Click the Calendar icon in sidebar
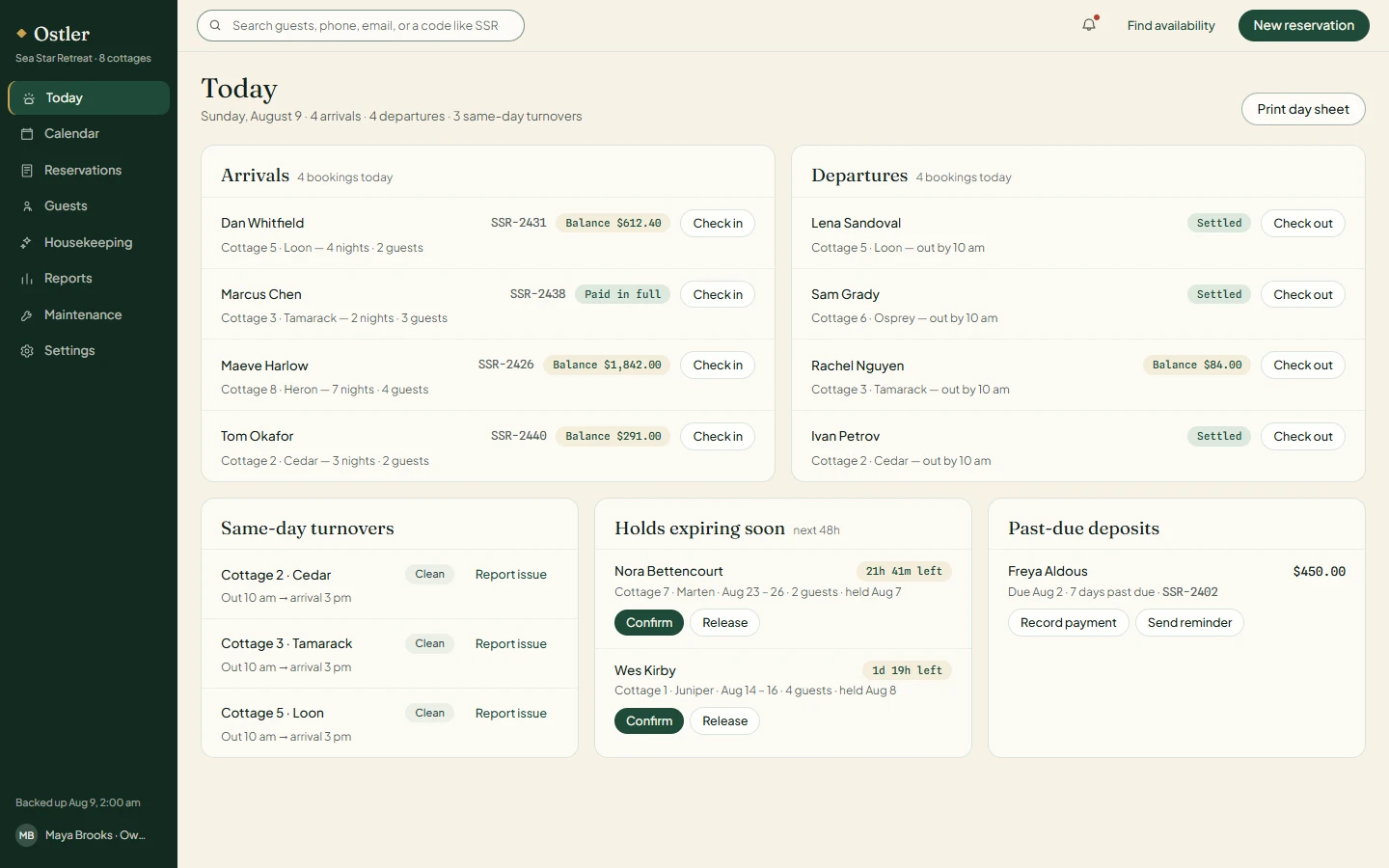Viewport: 1389px width, 868px height. (27, 134)
